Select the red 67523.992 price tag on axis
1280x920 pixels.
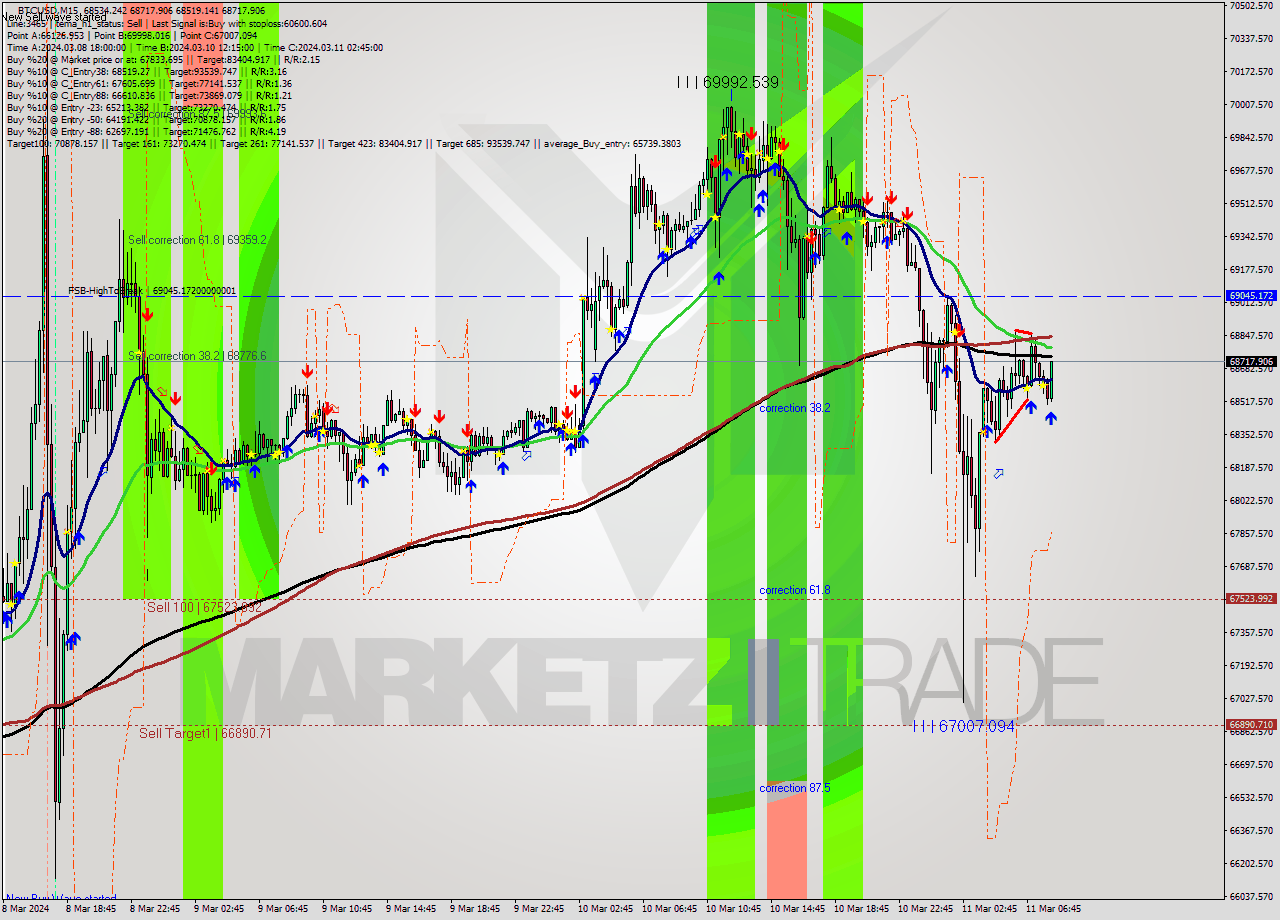coord(1251,599)
